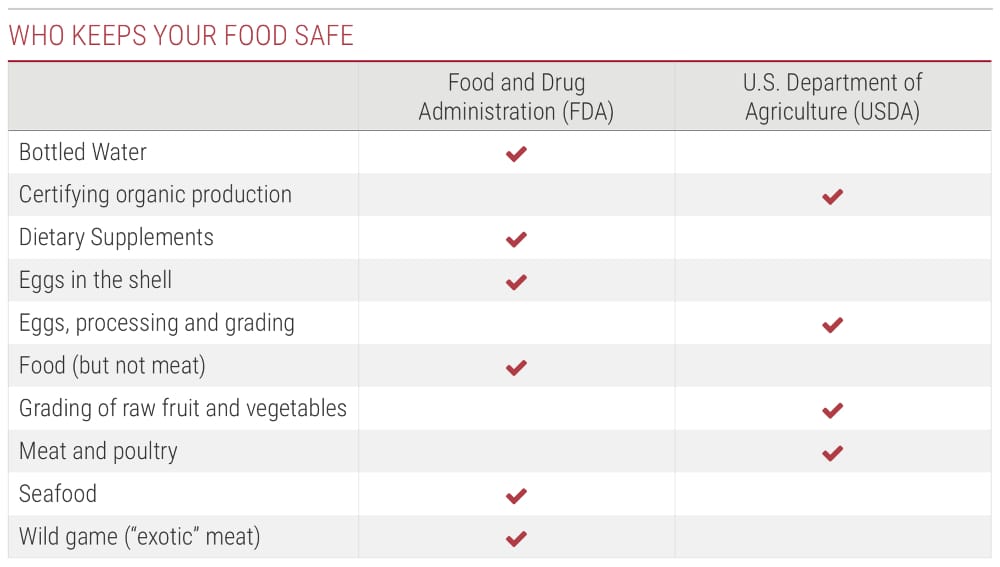Screen dimensions: 1000x567
Task: Select the Eggs, processing and grading label
Action: [157, 323]
